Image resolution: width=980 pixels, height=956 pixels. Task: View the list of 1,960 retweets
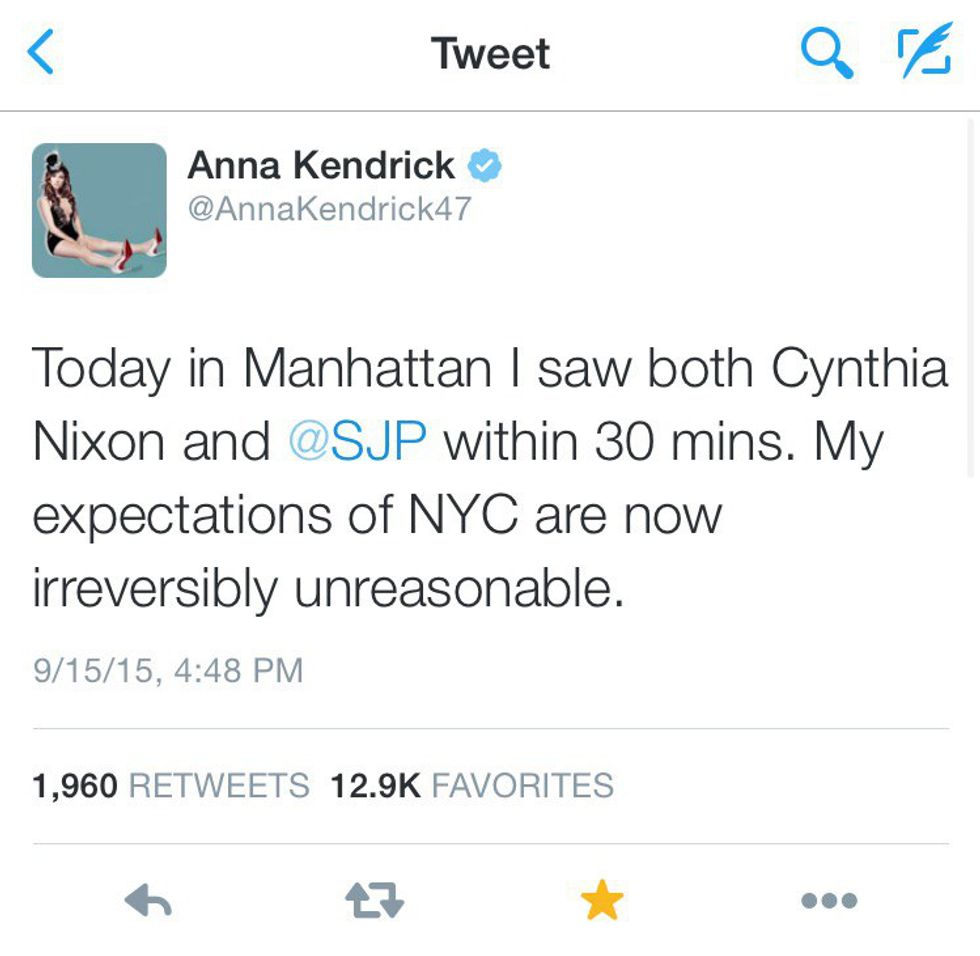(x=171, y=785)
